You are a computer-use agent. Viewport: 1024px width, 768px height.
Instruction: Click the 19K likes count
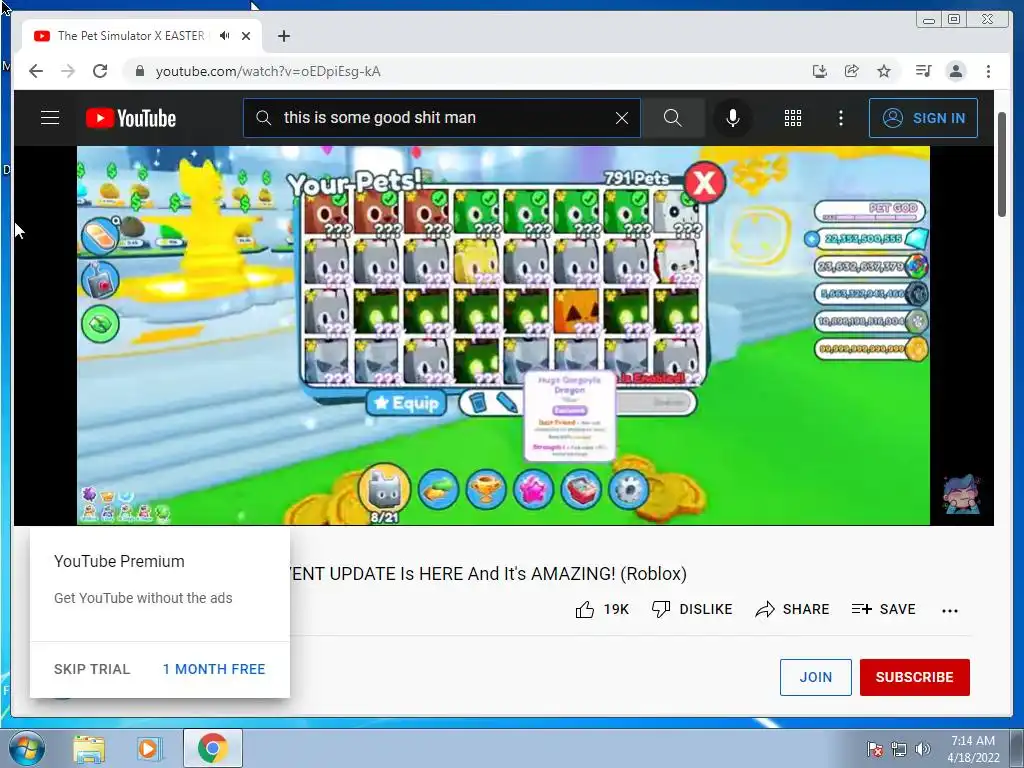(616, 609)
